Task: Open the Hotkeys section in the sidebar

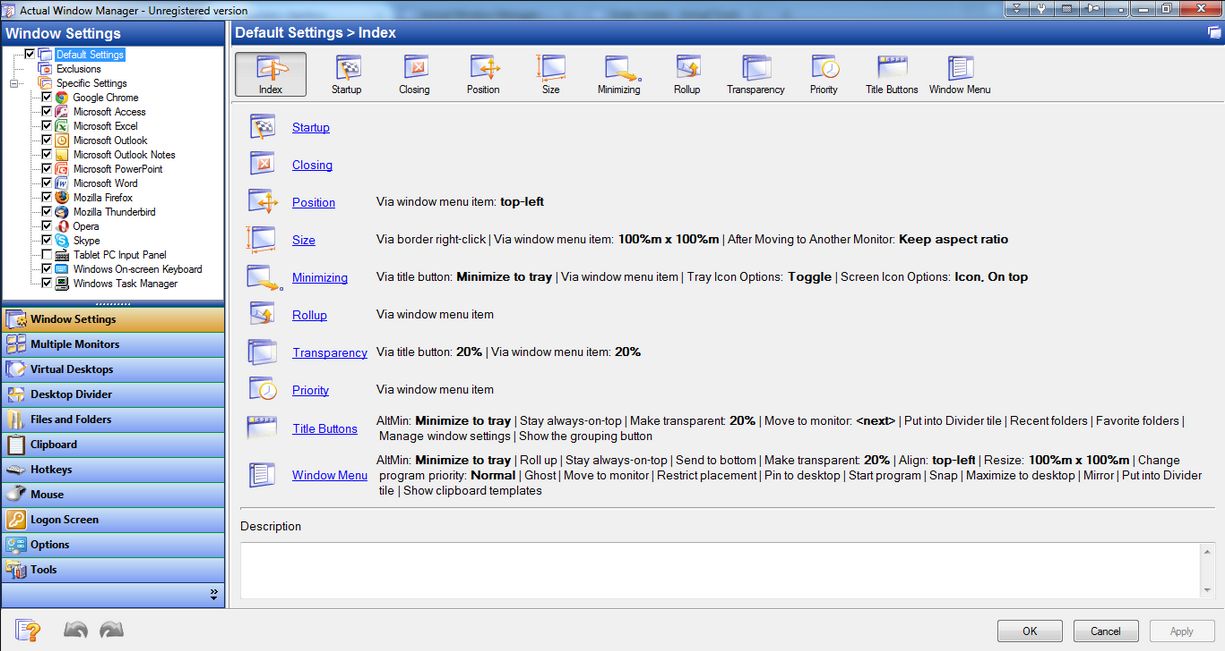Action: (113, 469)
